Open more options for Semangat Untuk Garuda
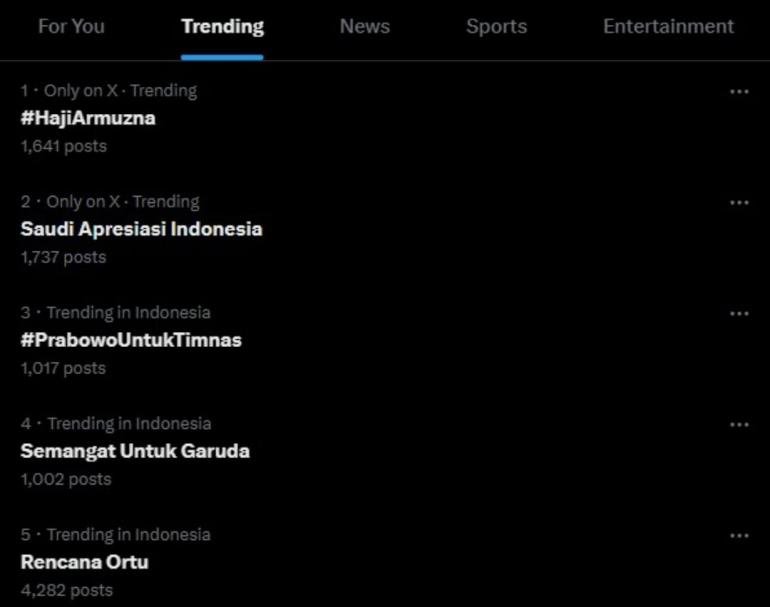This screenshot has height=607, width=770. click(739, 425)
